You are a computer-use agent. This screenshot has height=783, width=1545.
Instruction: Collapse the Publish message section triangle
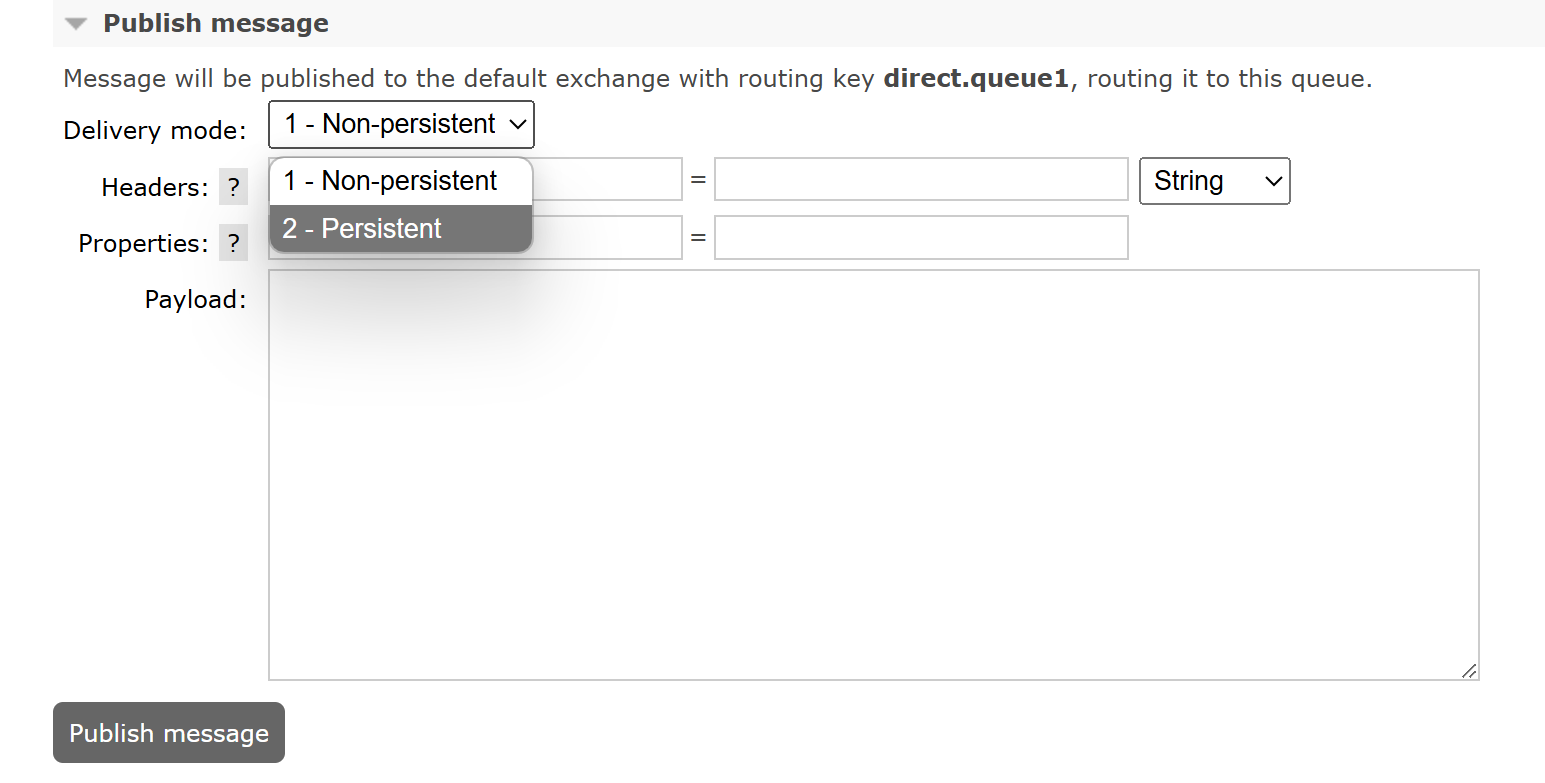(76, 22)
